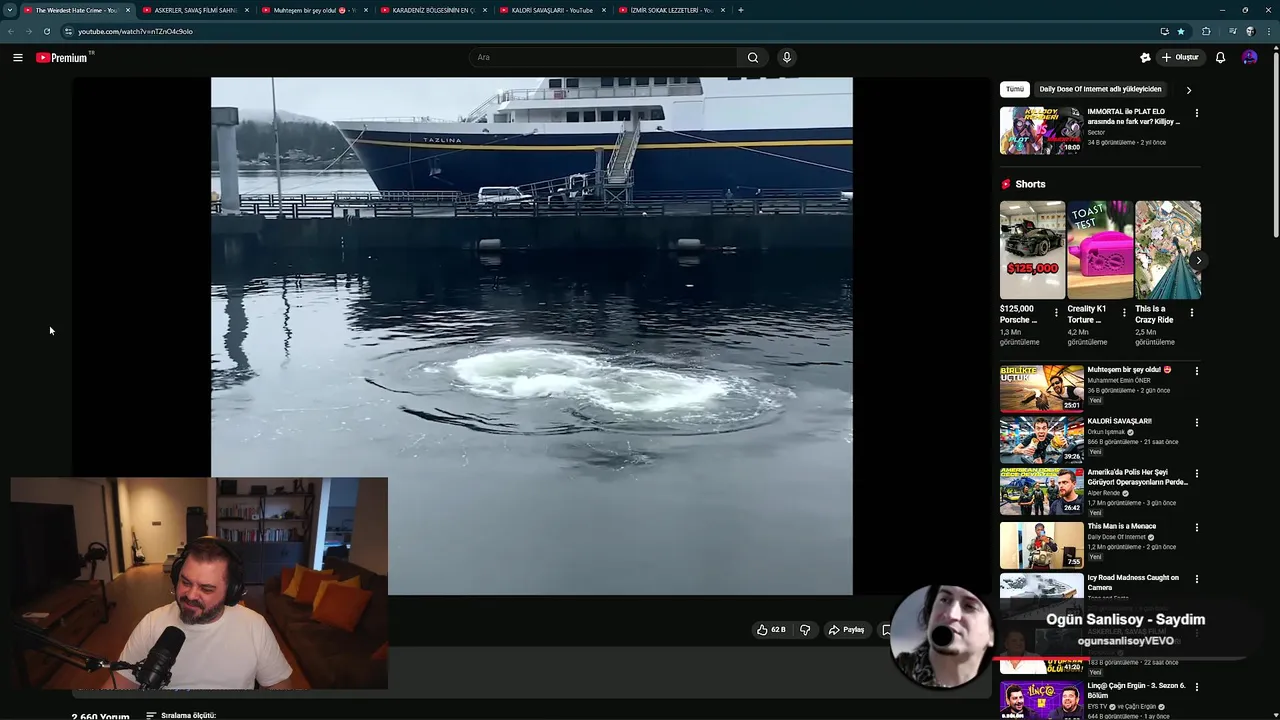Switch to KARADENİZ BÖLGESİNİN browser tab
1280x720 pixels.
pyautogui.click(x=434, y=10)
